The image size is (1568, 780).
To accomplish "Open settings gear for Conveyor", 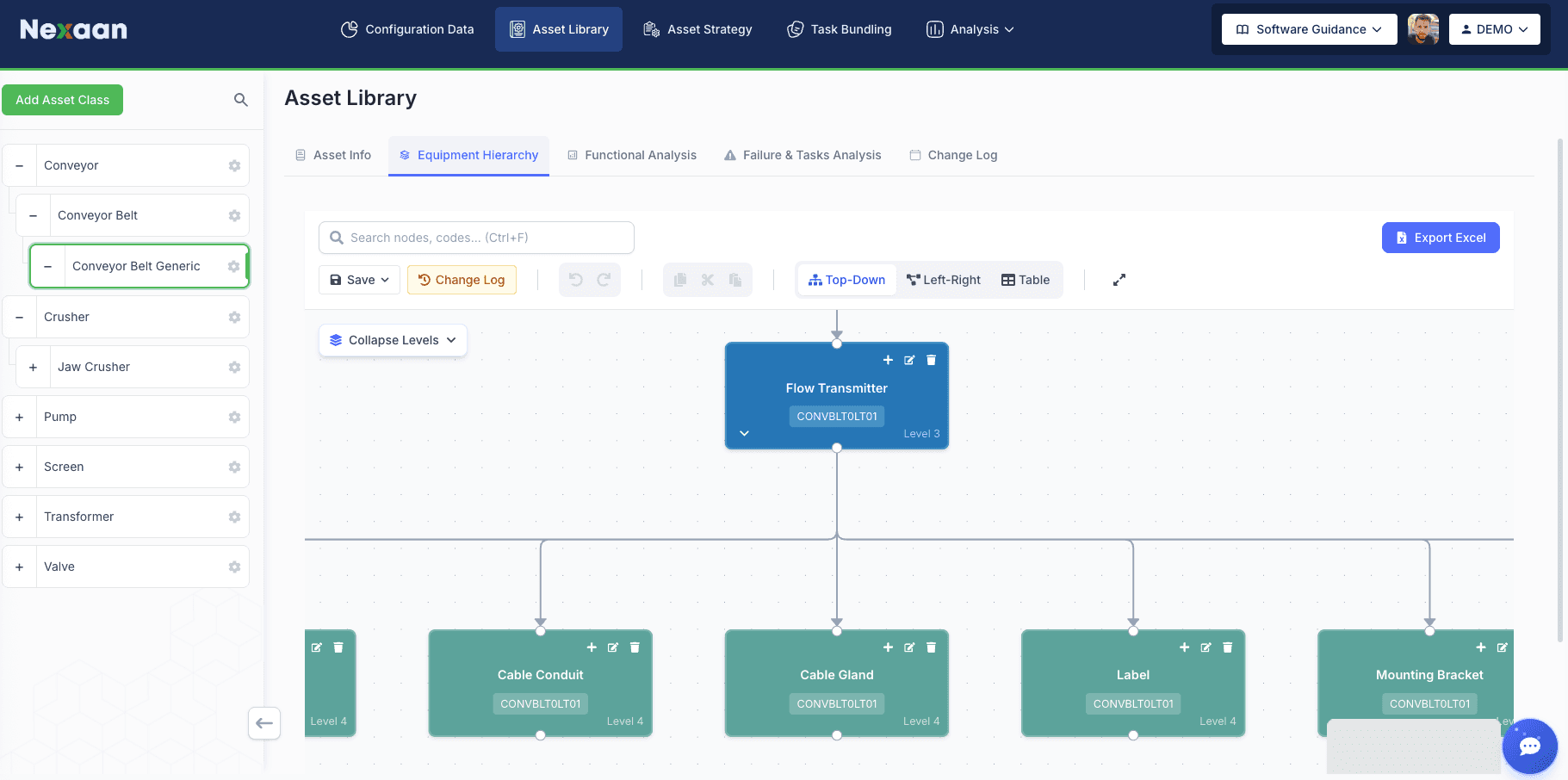I will pyautogui.click(x=234, y=165).
